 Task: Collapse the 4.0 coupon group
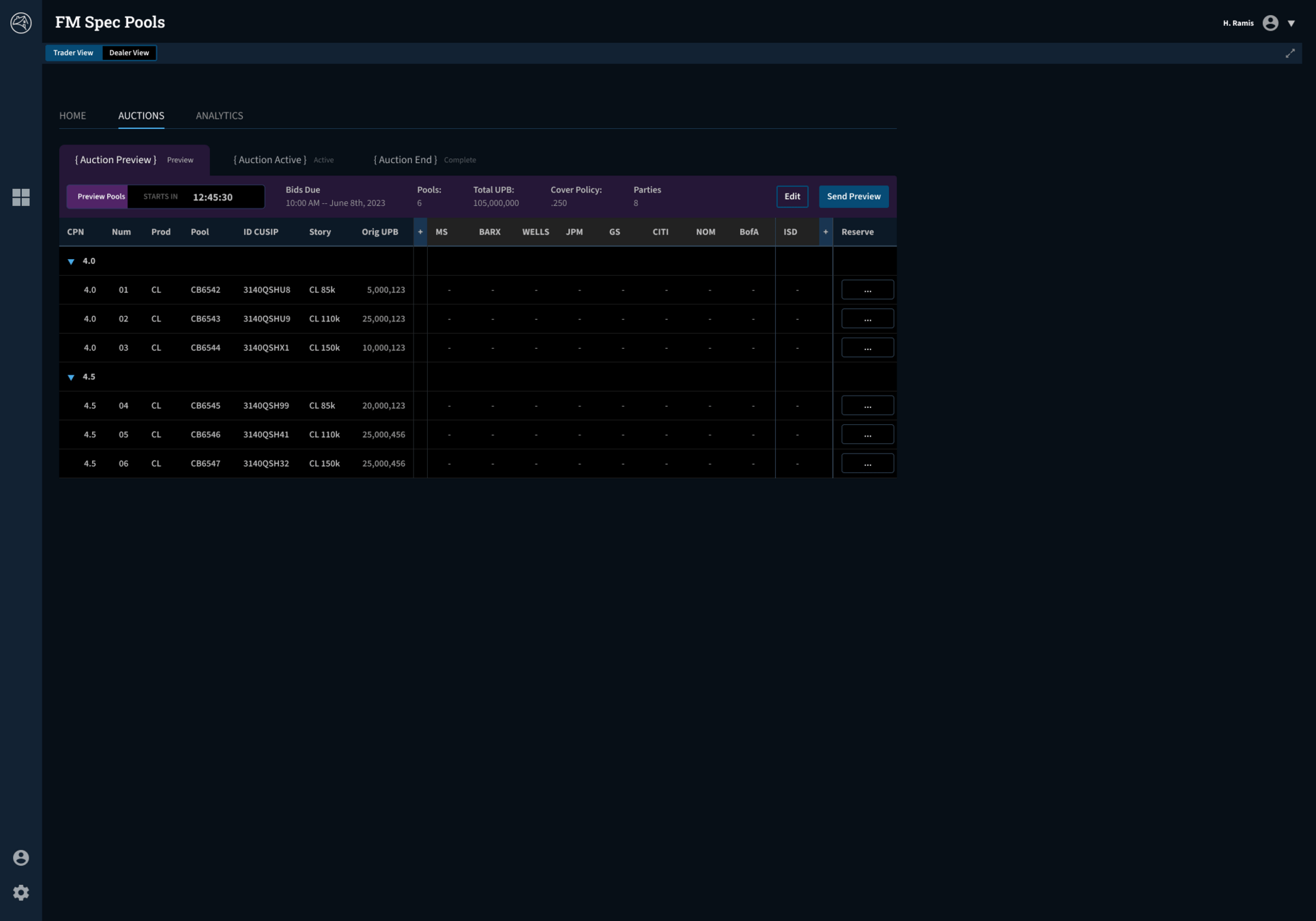[71, 261]
